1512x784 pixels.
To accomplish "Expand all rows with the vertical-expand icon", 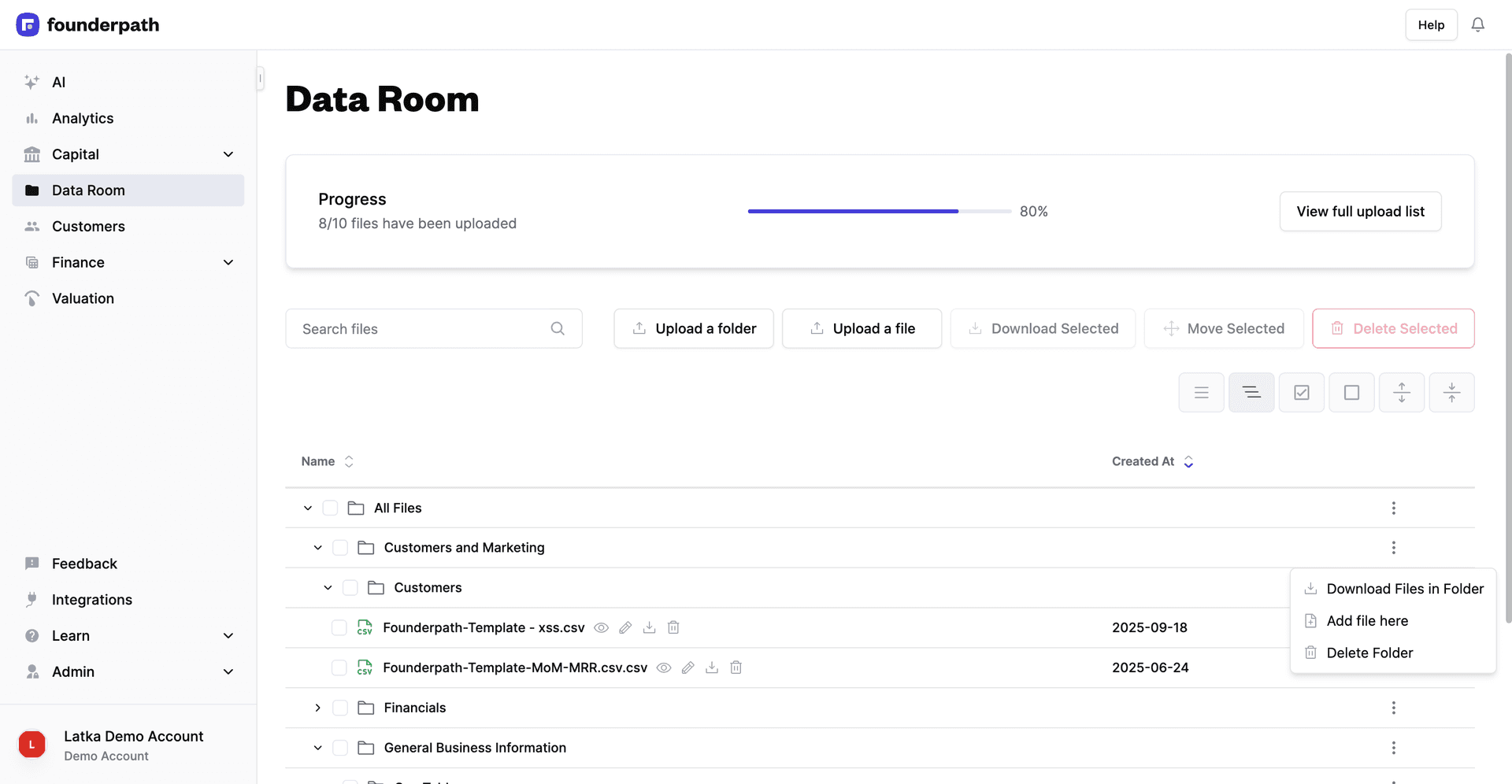I will click(1402, 391).
